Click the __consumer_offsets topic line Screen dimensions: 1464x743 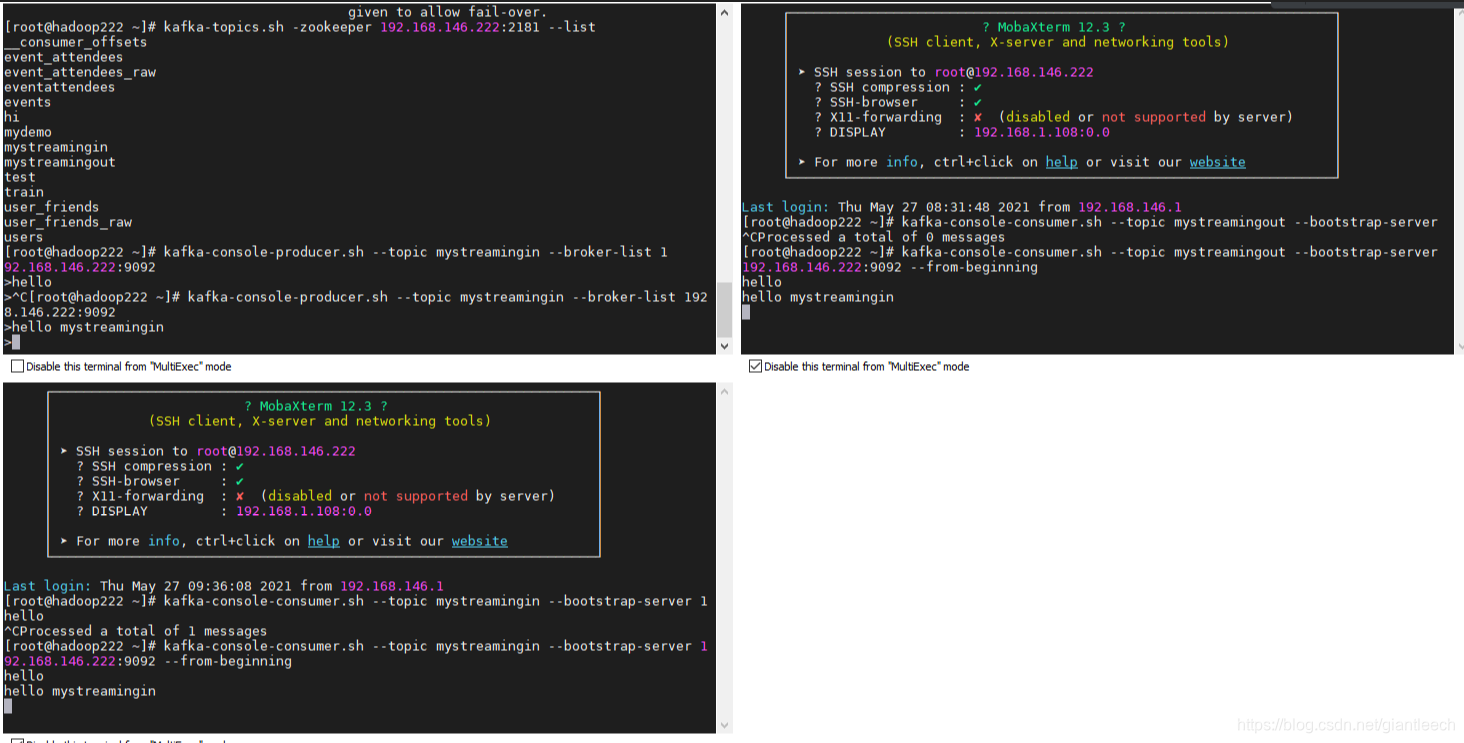(76, 42)
